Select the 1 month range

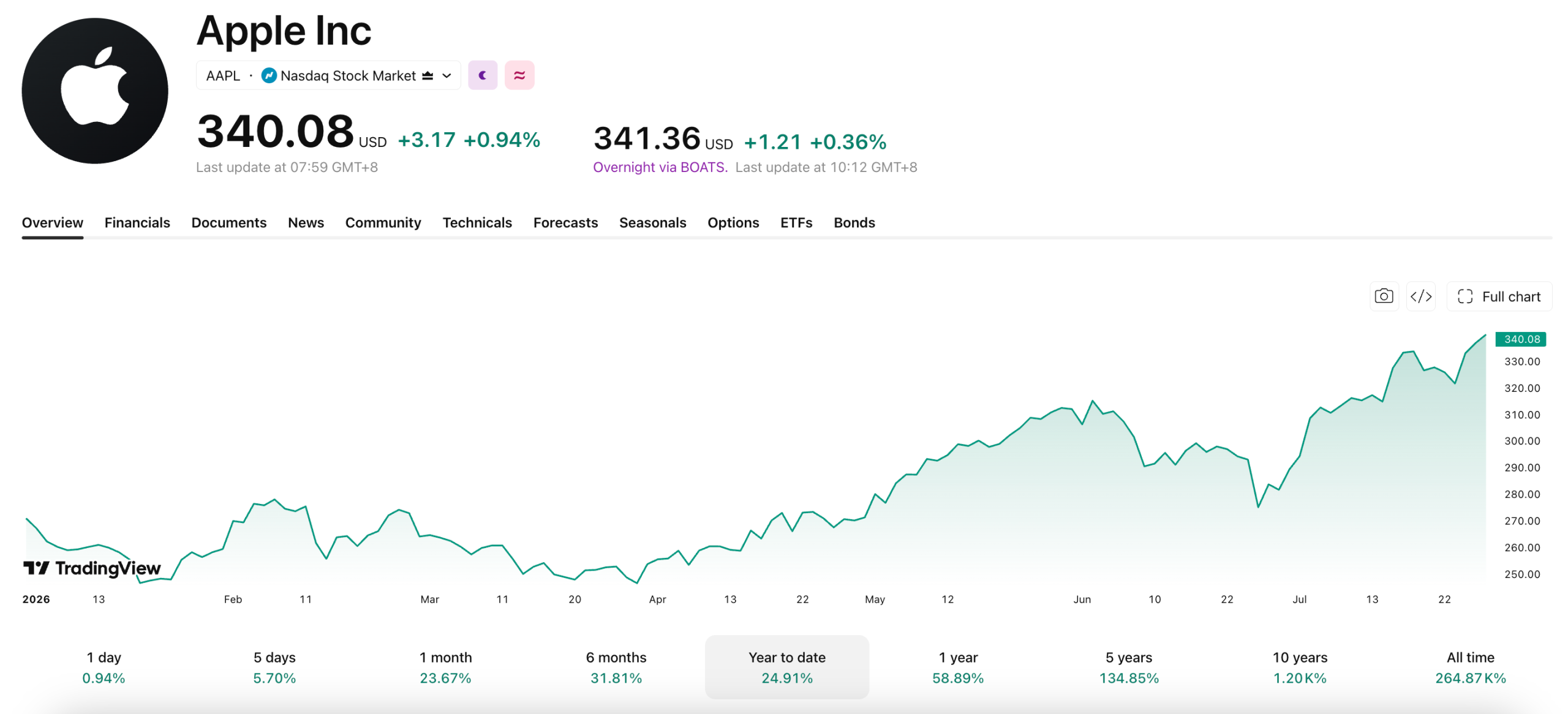[x=445, y=667]
